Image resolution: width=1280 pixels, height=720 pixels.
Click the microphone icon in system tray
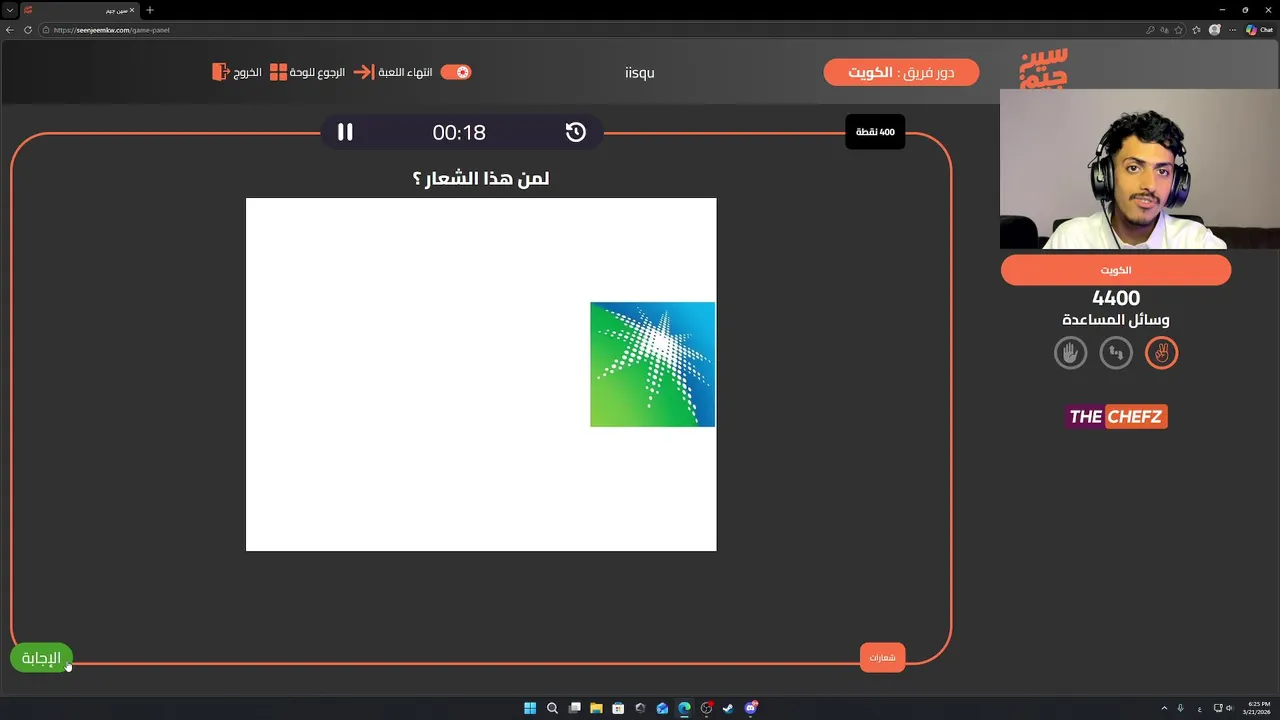(x=1181, y=708)
